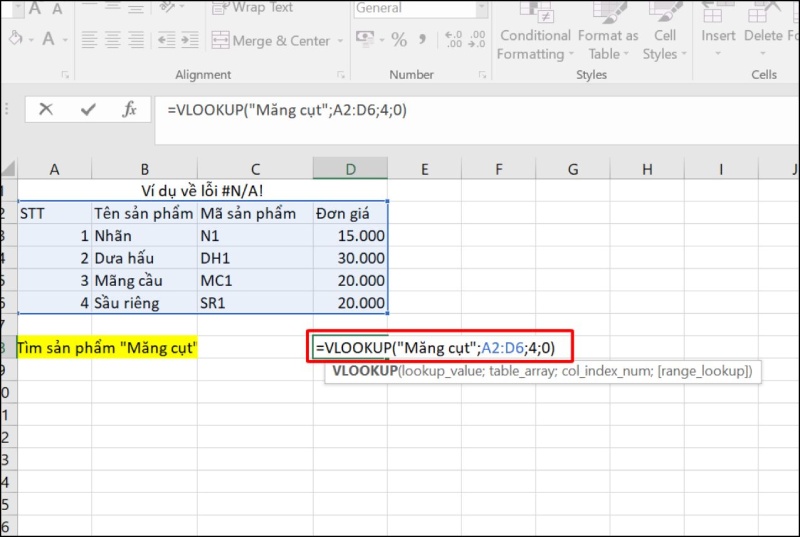Image resolution: width=800 pixels, height=537 pixels.
Task: Click the "Đơn giá" header cell
Action: [351, 213]
